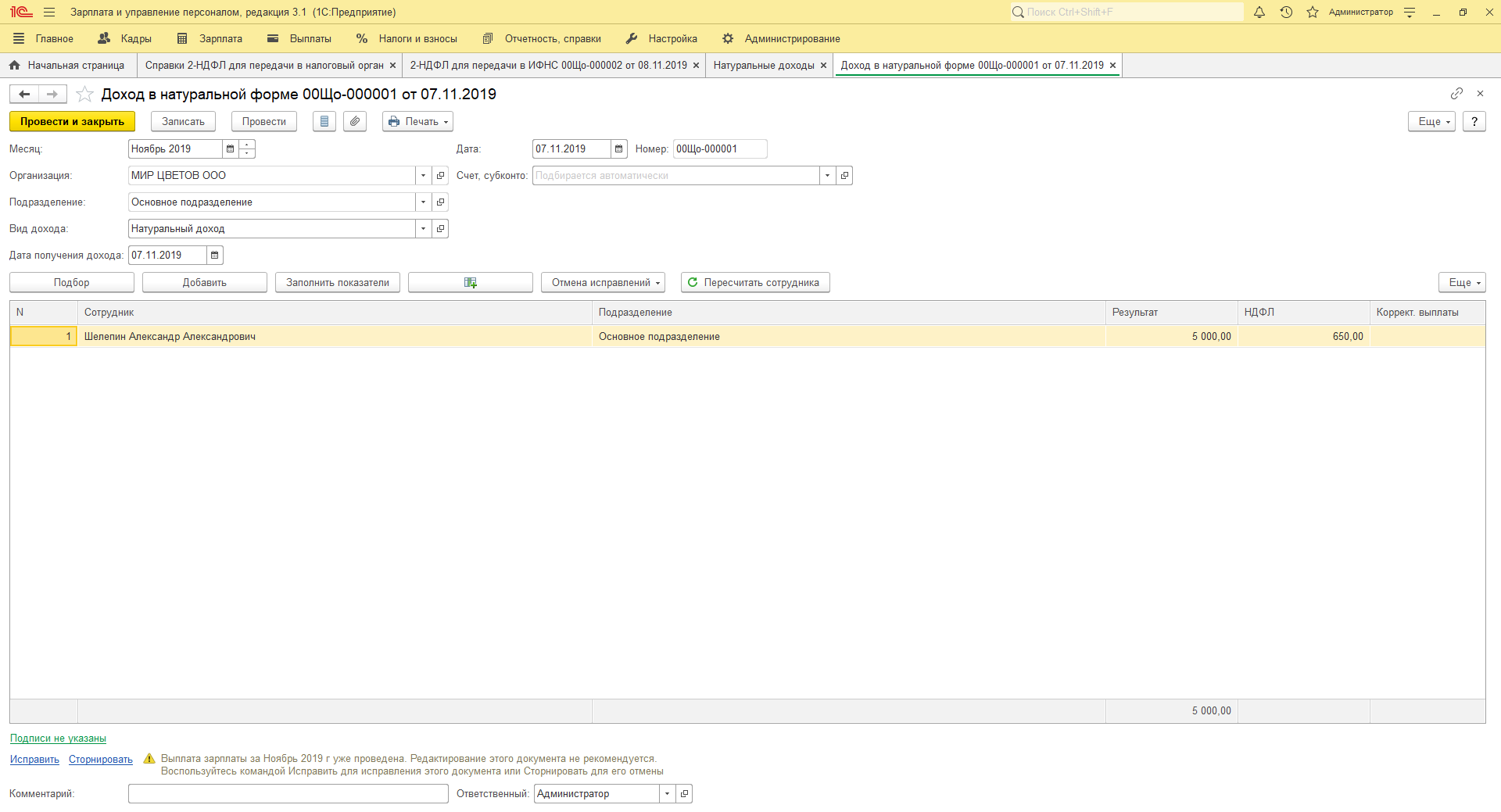Screen dimensions: 1501x812
Task: Expand Подразделение dropdown
Action: 423,202
